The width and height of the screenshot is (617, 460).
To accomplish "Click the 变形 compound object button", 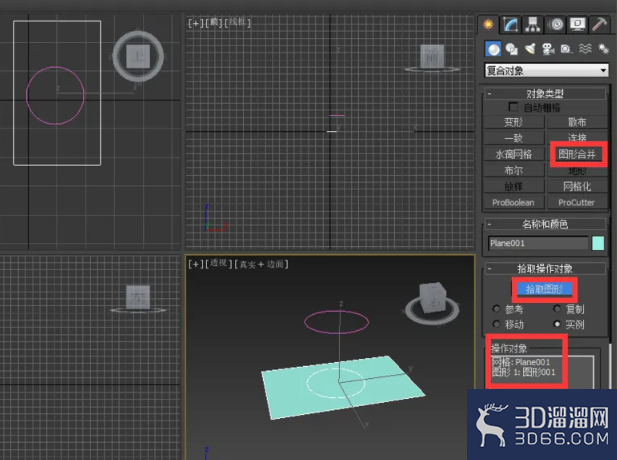I will click(x=514, y=122).
